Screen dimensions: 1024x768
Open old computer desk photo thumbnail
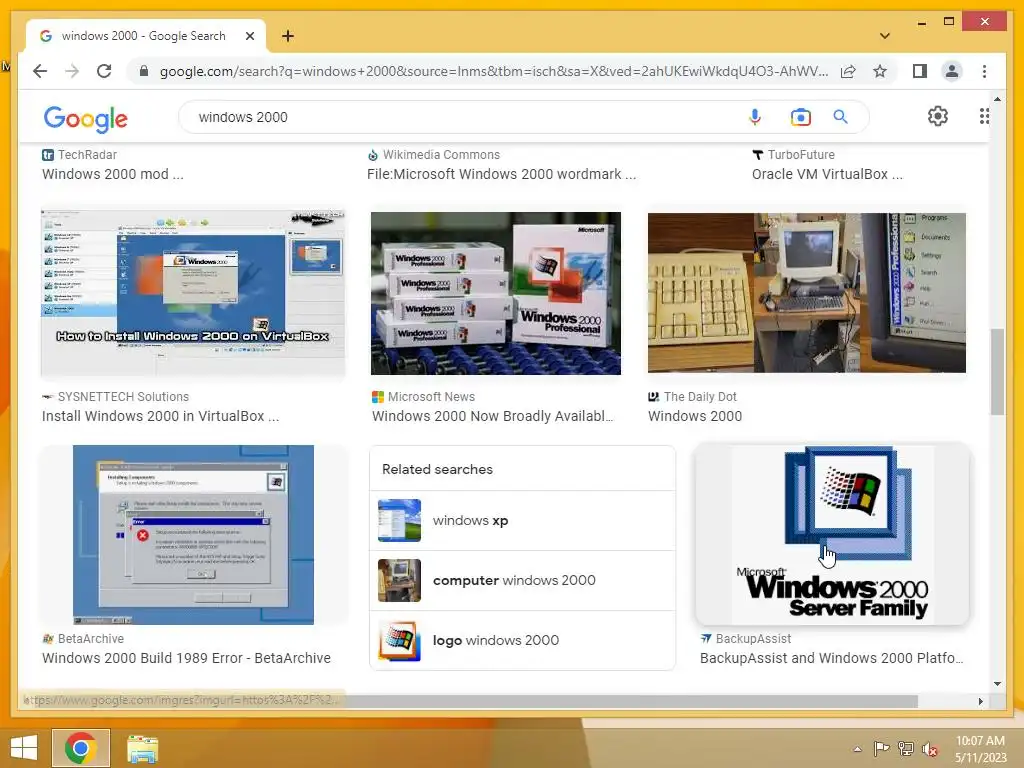click(807, 293)
